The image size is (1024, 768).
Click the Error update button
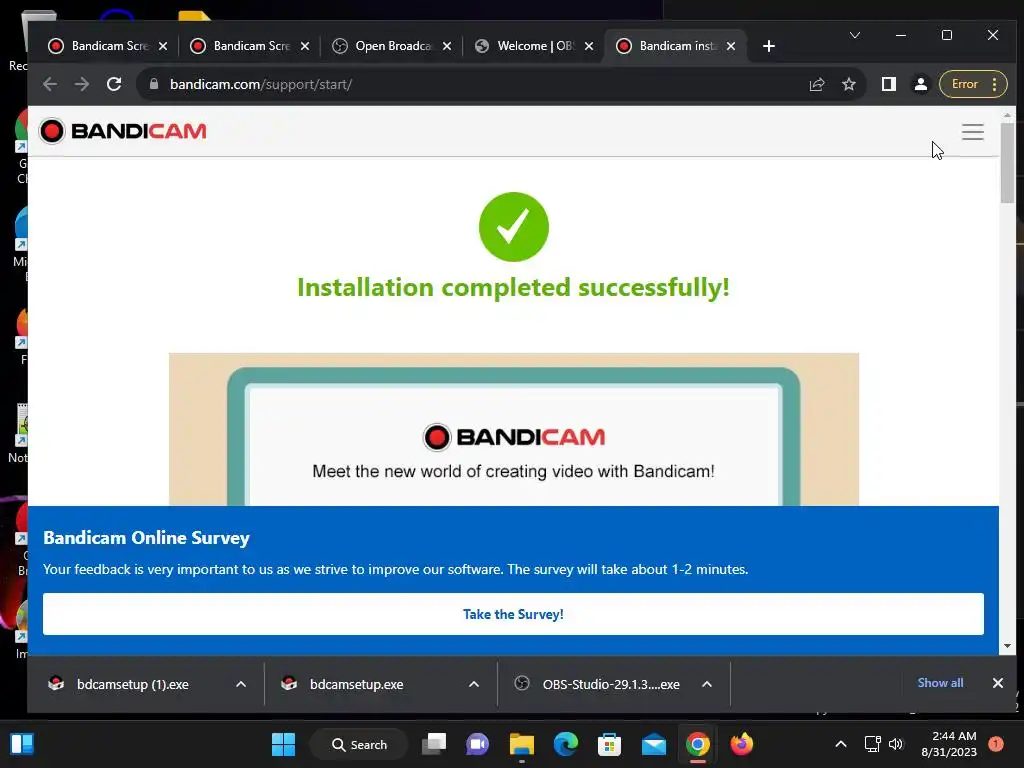[x=973, y=84]
